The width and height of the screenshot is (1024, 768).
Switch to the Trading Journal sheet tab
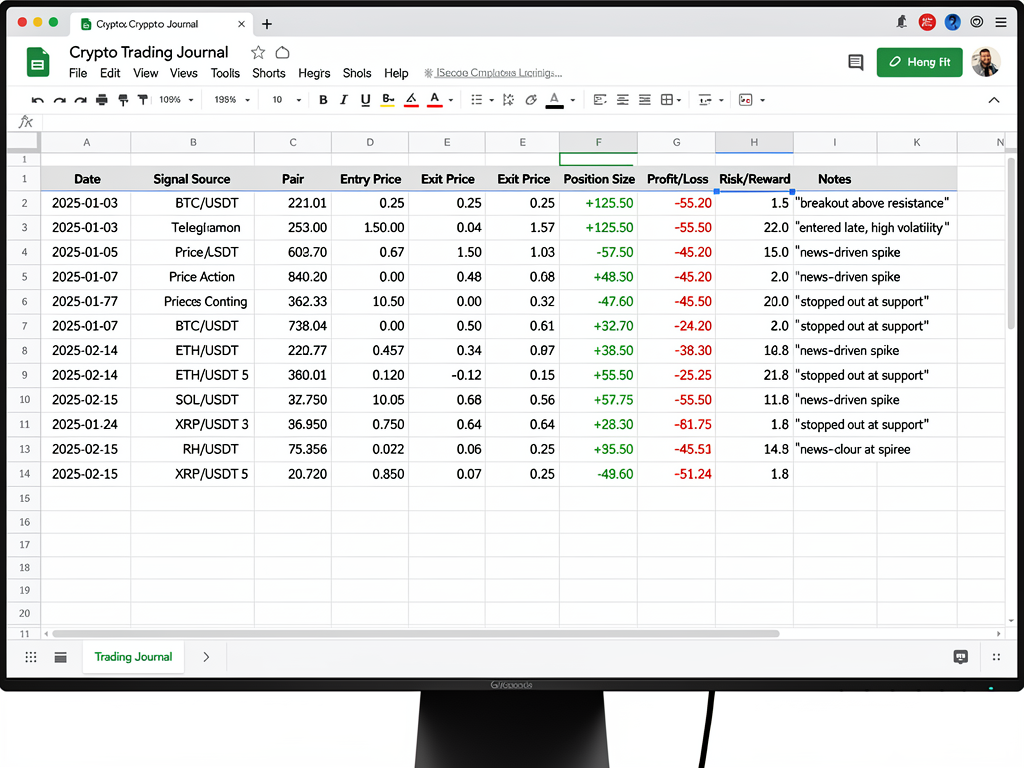[x=133, y=657]
